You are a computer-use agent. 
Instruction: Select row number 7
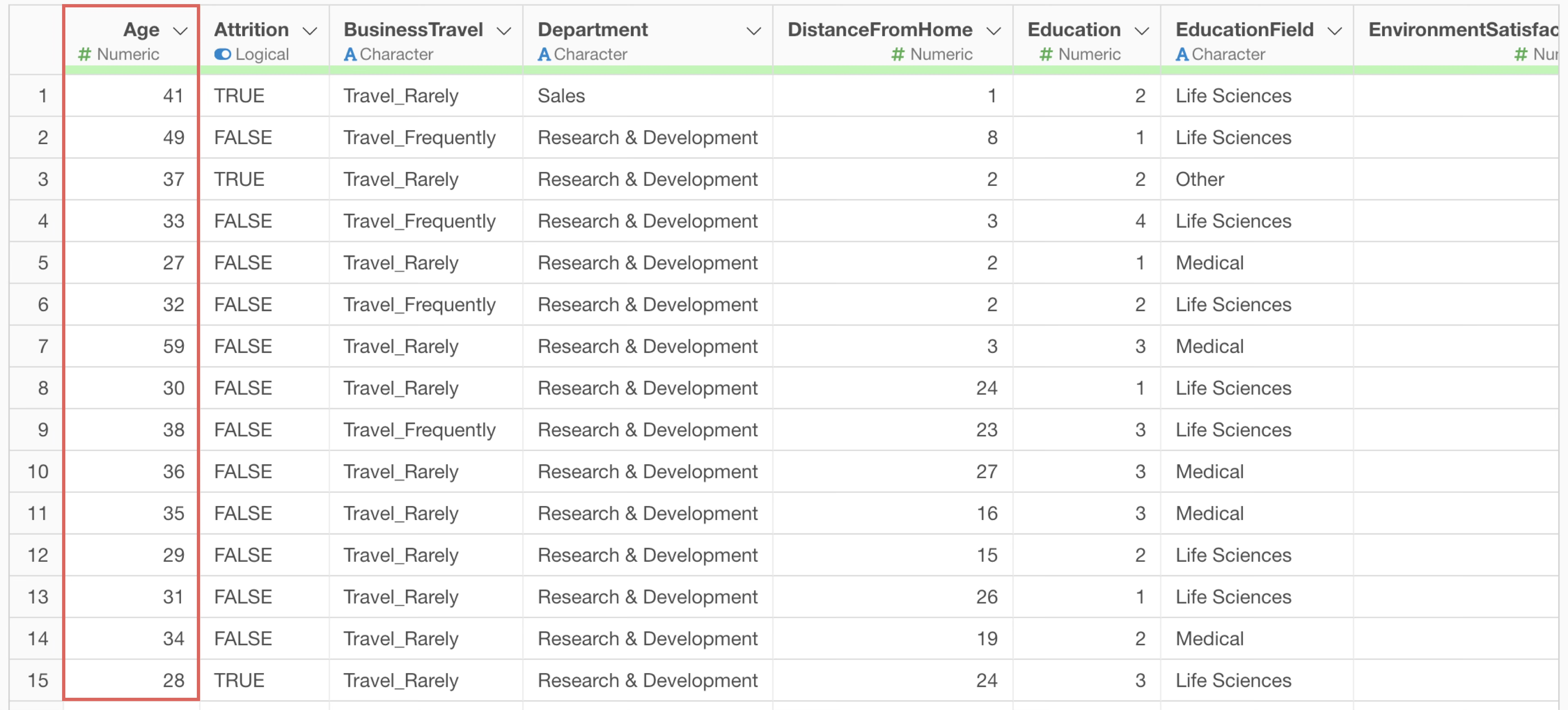point(42,346)
